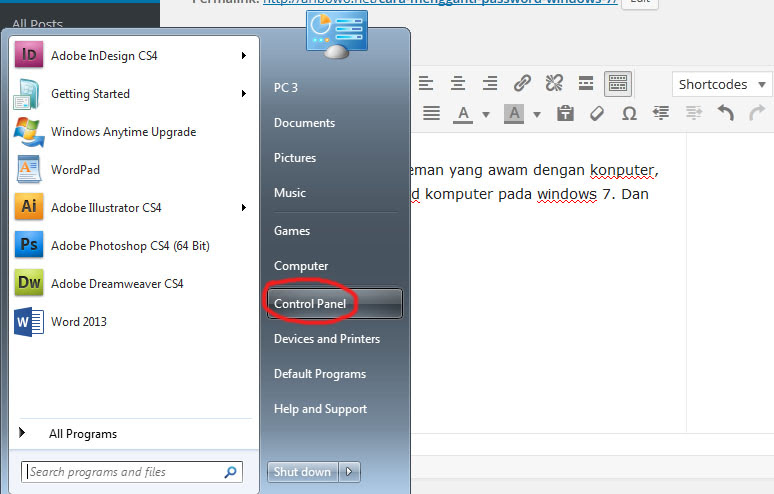Click the underlined word windows in editor
774x494 pixels.
point(567,194)
